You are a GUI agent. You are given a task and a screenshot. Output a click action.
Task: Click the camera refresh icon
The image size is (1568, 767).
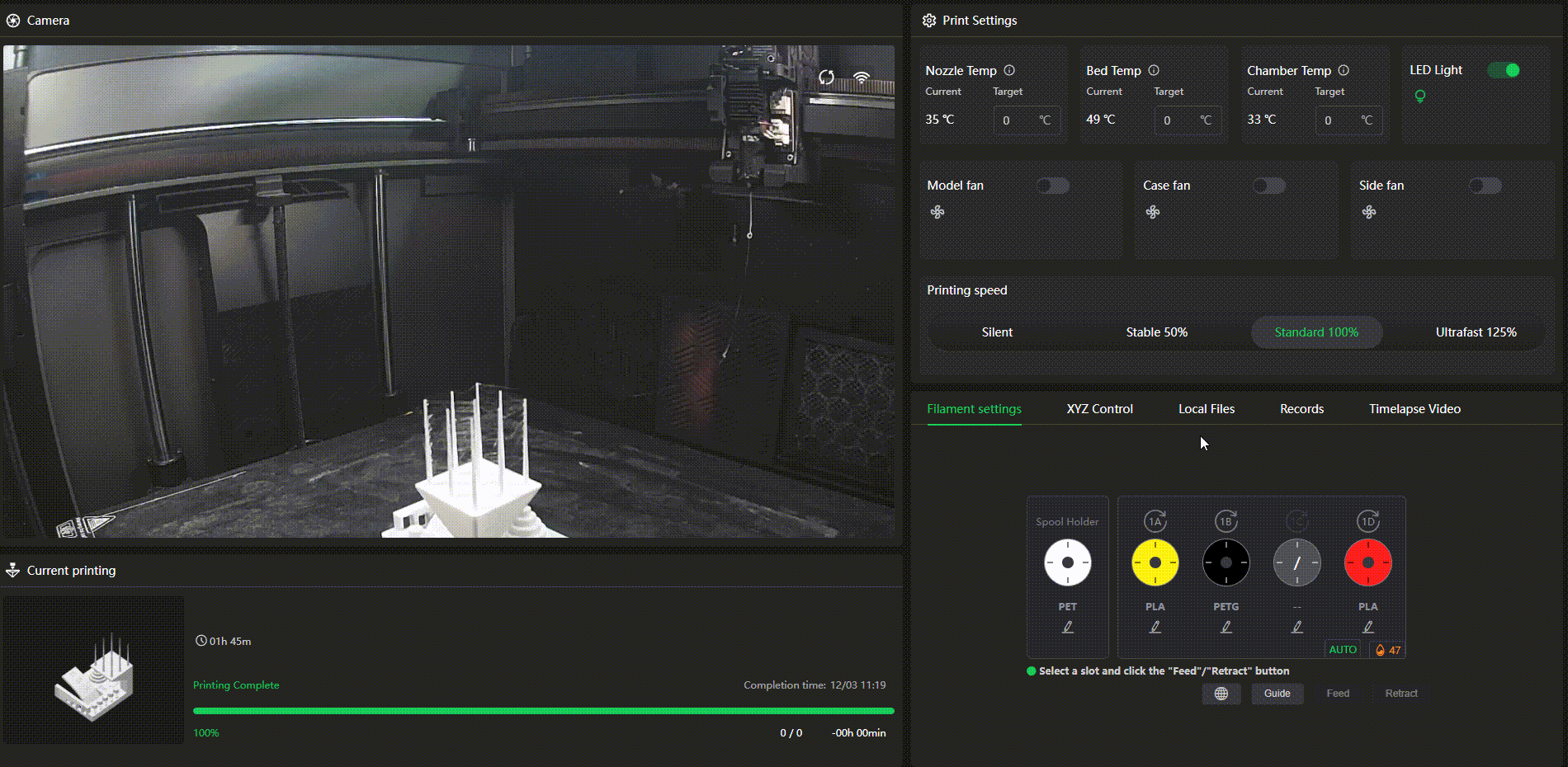pos(826,78)
